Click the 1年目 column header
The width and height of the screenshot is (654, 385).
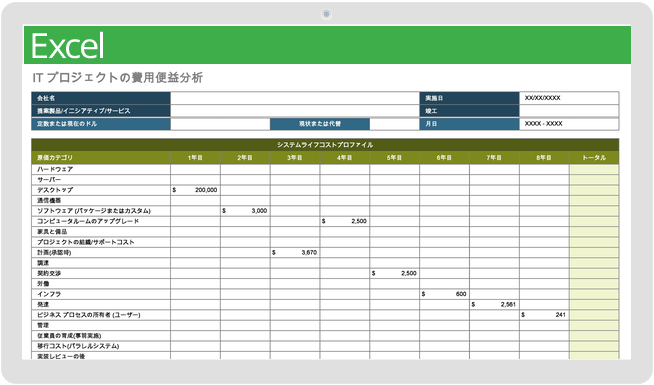coord(195,158)
